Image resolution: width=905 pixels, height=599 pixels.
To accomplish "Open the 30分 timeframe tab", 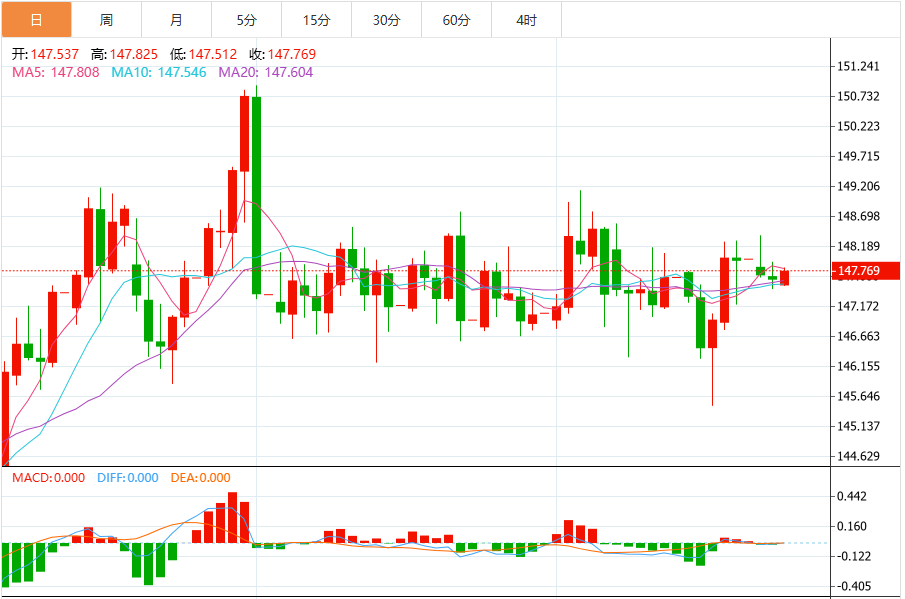I will click(387, 20).
